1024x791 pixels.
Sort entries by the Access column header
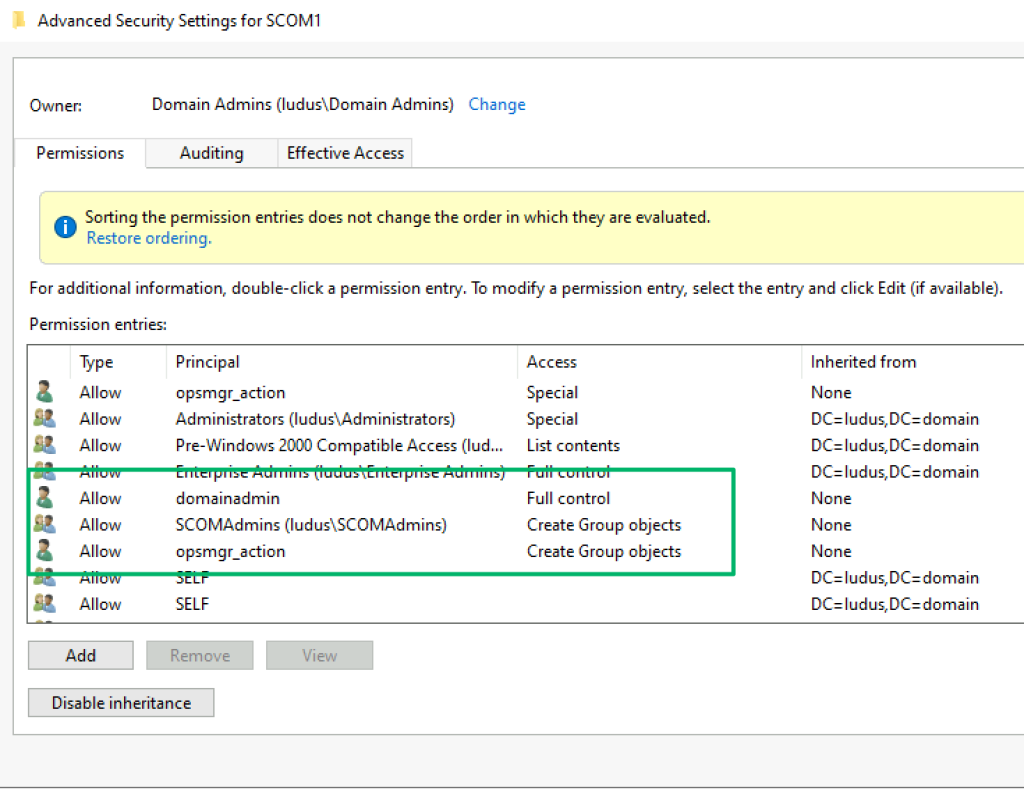[x=551, y=362]
